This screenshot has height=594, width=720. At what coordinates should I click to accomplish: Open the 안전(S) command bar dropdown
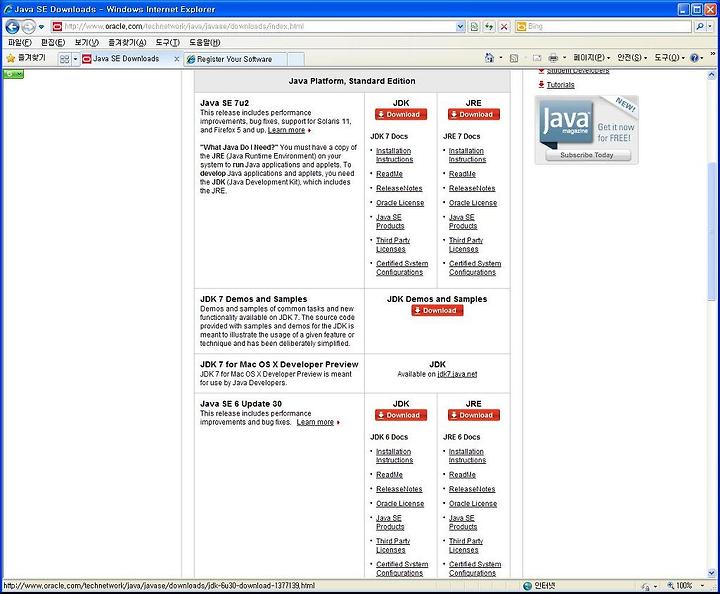[632, 58]
